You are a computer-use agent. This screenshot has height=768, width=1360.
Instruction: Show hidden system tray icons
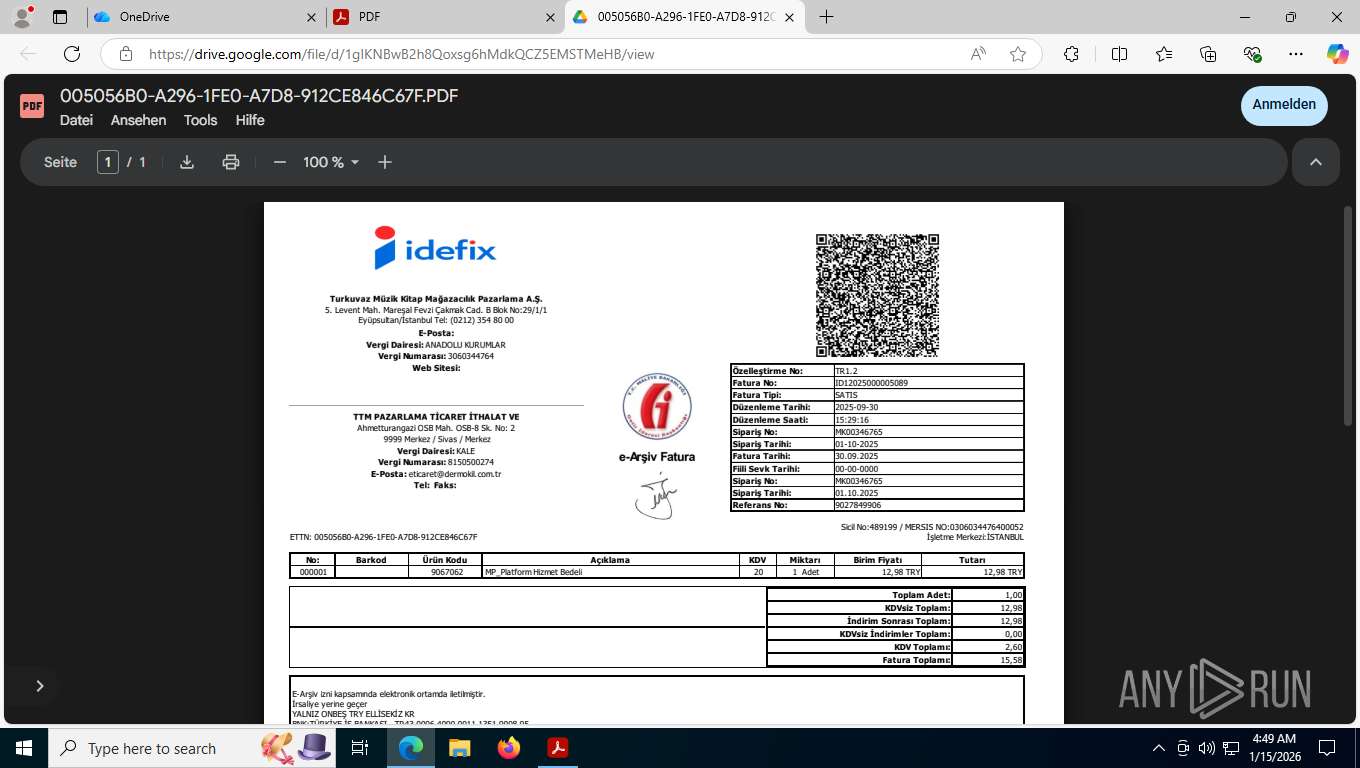coord(1159,748)
